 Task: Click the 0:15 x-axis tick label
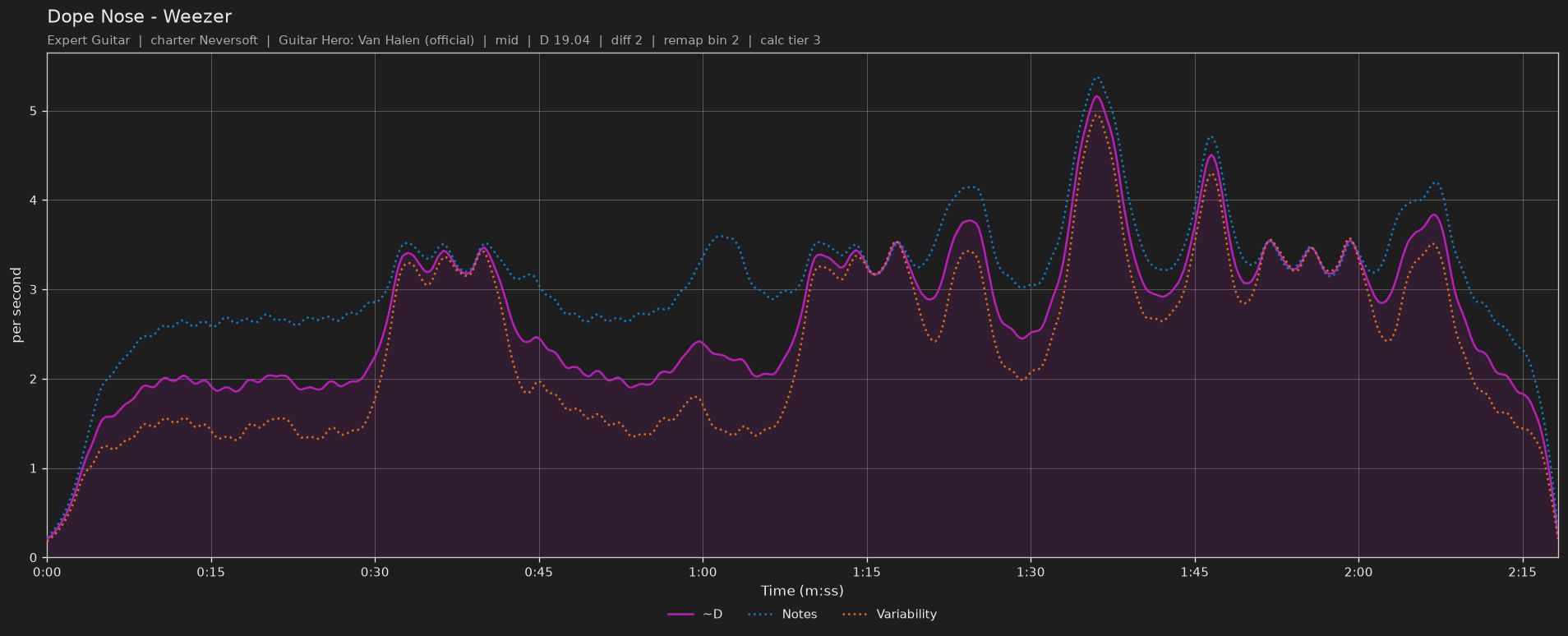211,573
